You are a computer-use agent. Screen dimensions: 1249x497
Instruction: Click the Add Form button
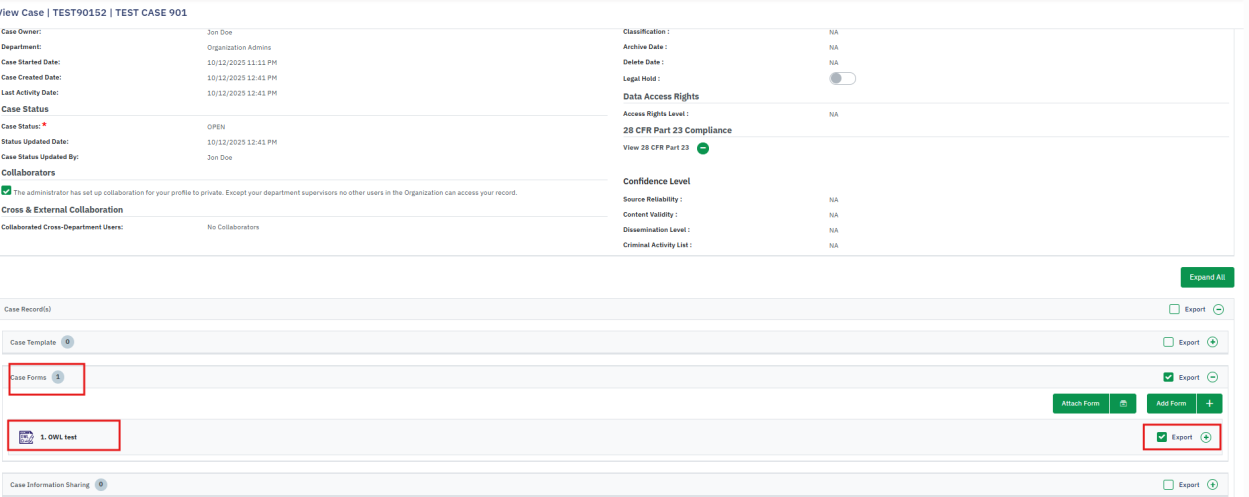[1171, 403]
